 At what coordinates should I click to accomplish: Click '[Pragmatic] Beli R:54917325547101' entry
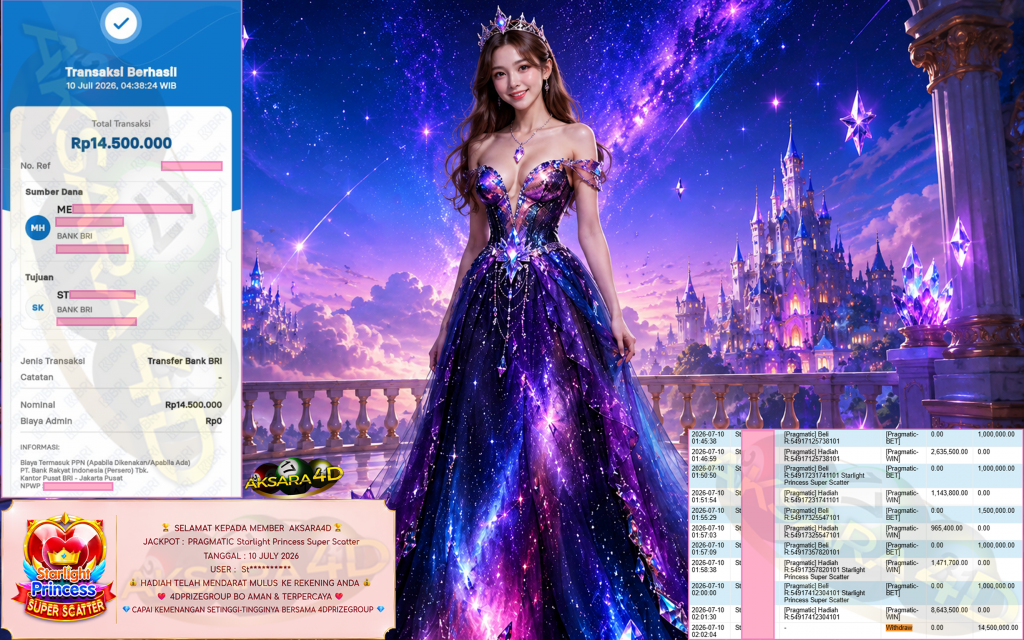coord(812,514)
